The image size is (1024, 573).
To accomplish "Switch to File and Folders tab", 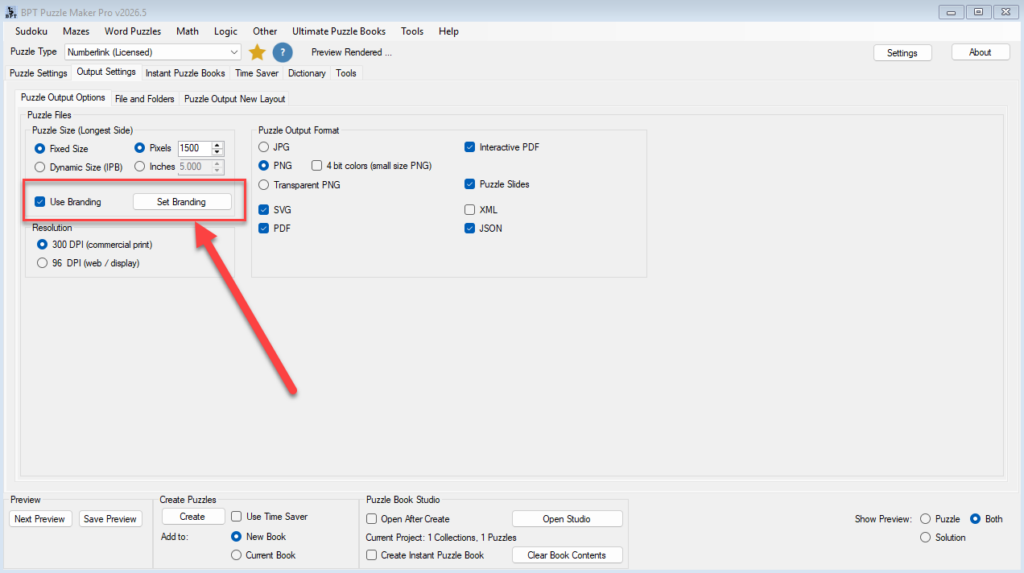I will [x=144, y=99].
